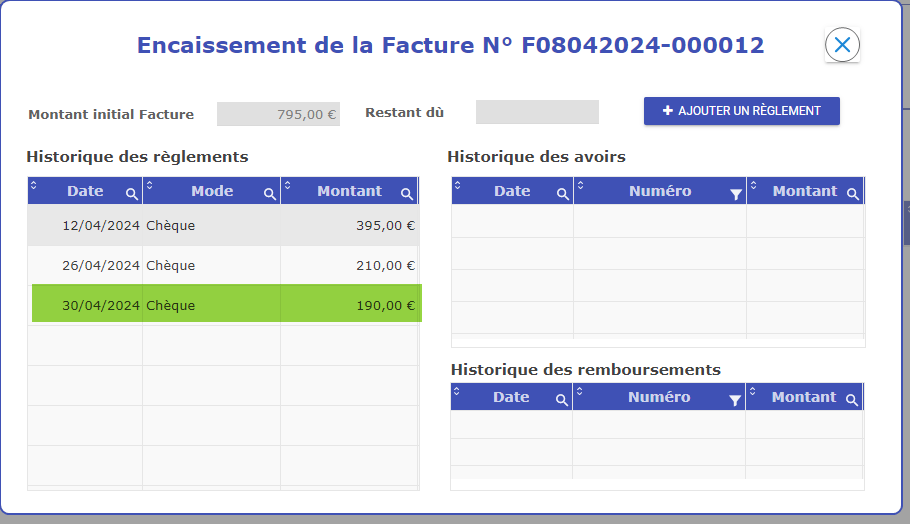This screenshot has width=910, height=524.
Task: Open Numéro filter in Historique des avoirs
Action: point(736,195)
